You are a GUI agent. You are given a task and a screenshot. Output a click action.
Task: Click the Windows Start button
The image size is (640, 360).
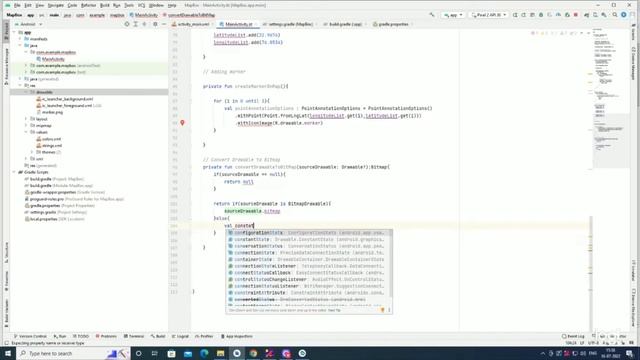pyautogui.click(x=8, y=353)
